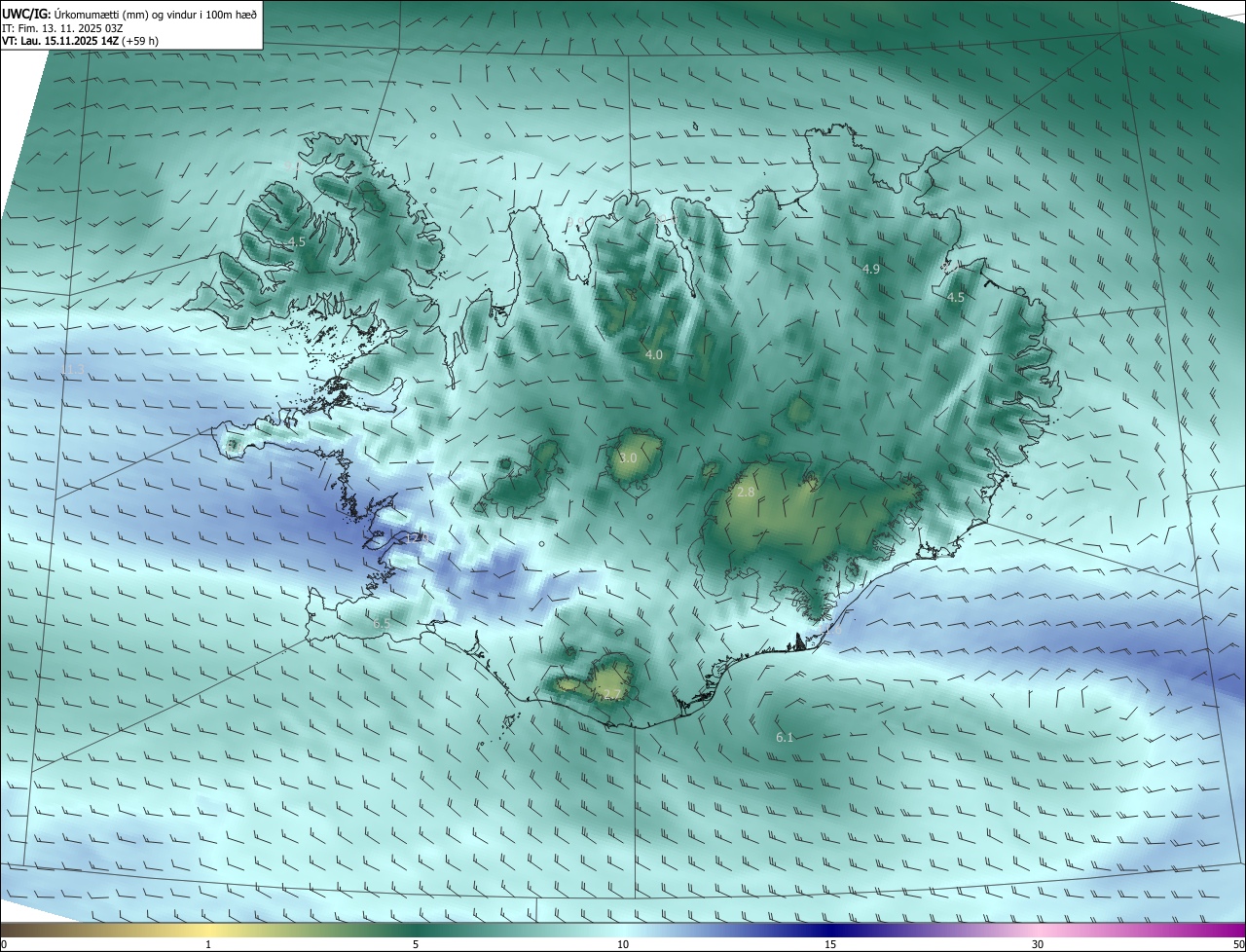Click the '6.1' value label off the coast
The width and height of the screenshot is (1246, 952).
785,738
